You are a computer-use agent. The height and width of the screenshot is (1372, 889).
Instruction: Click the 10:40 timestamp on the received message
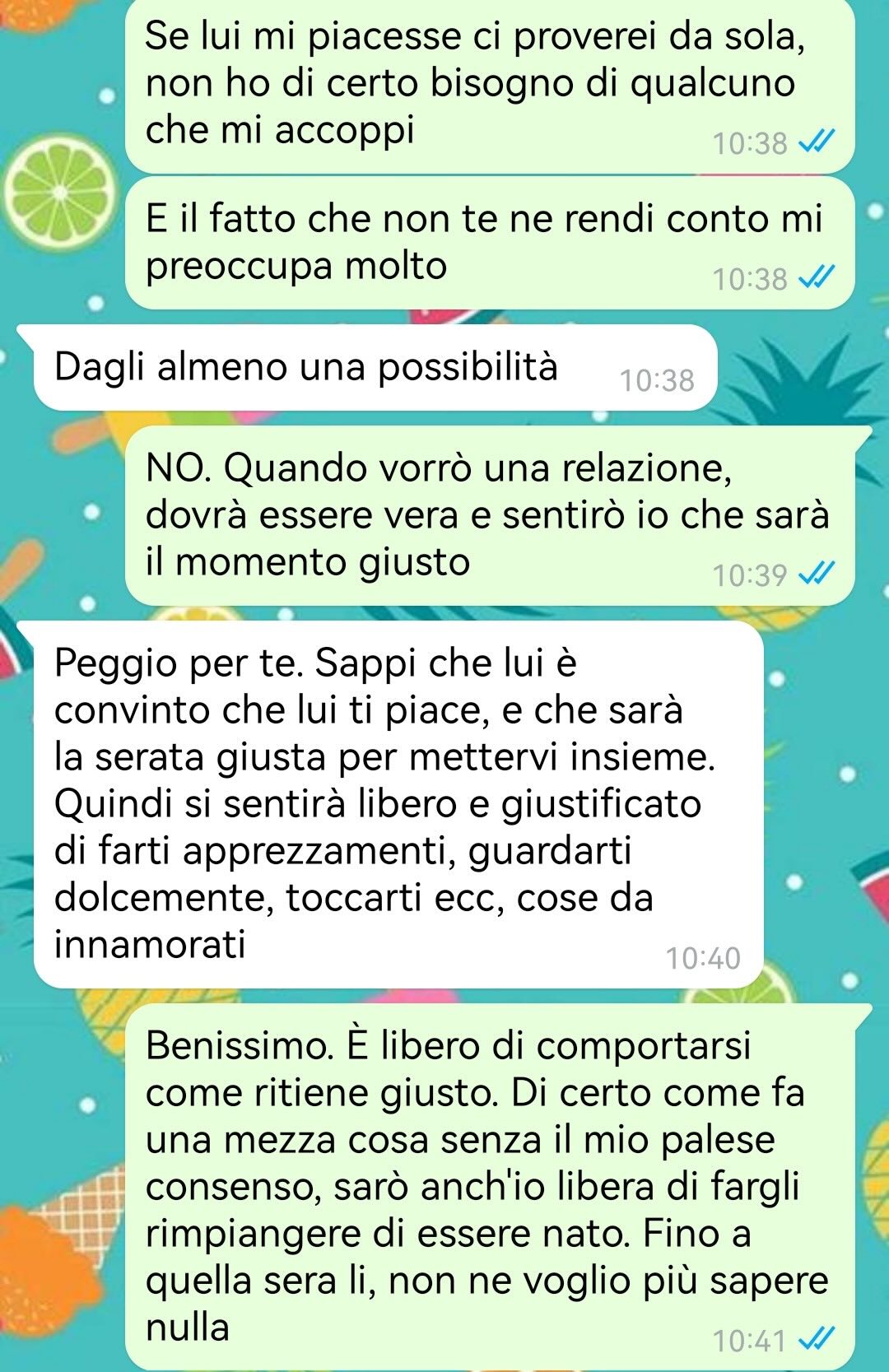[703, 958]
